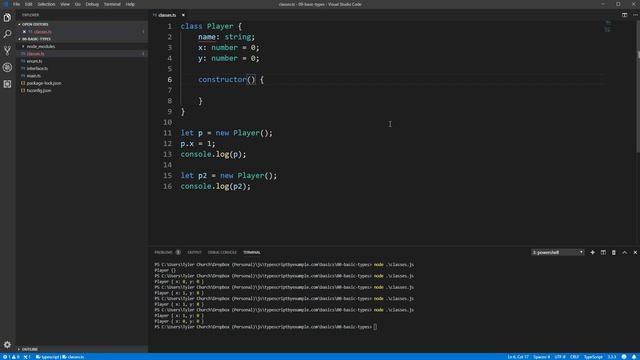
Task: Click 'p.x = 1;' on line 12
Action: pos(198,144)
